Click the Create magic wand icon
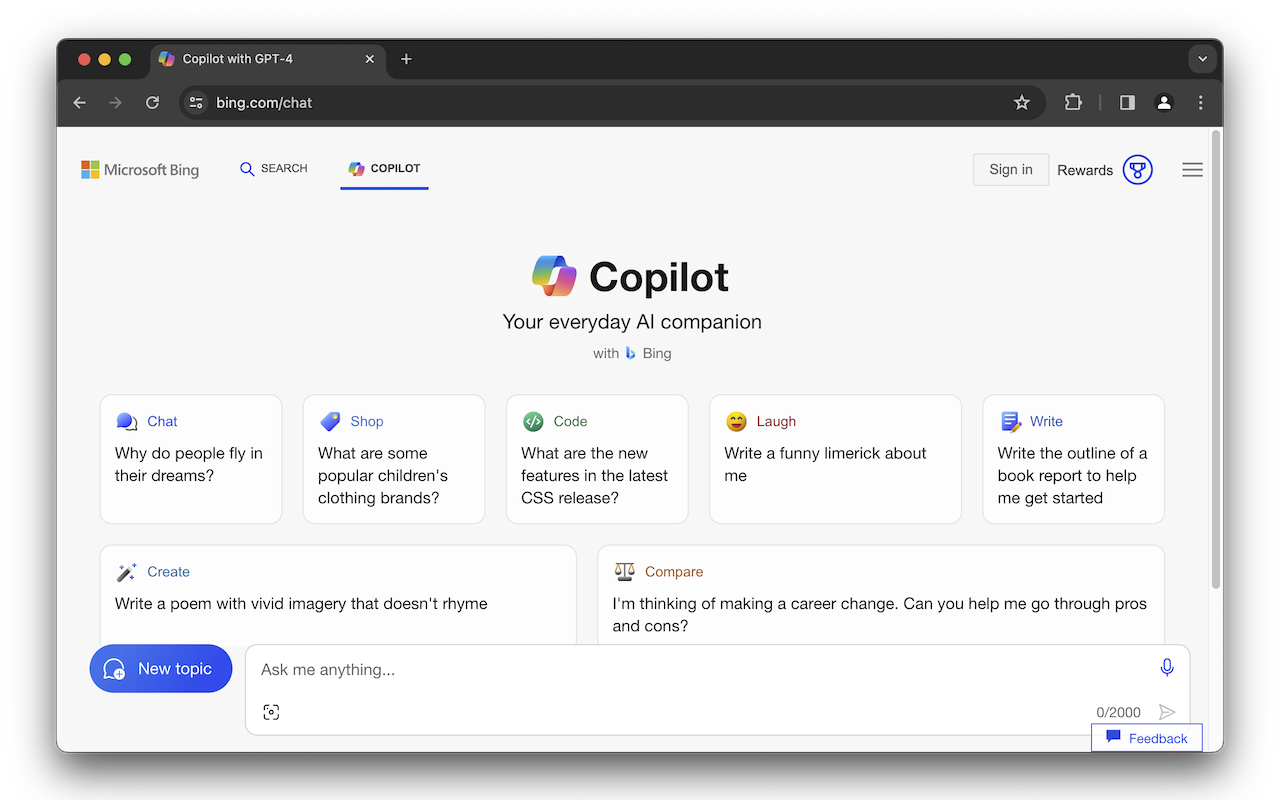Viewport: 1280px width, 800px height. (x=125, y=571)
